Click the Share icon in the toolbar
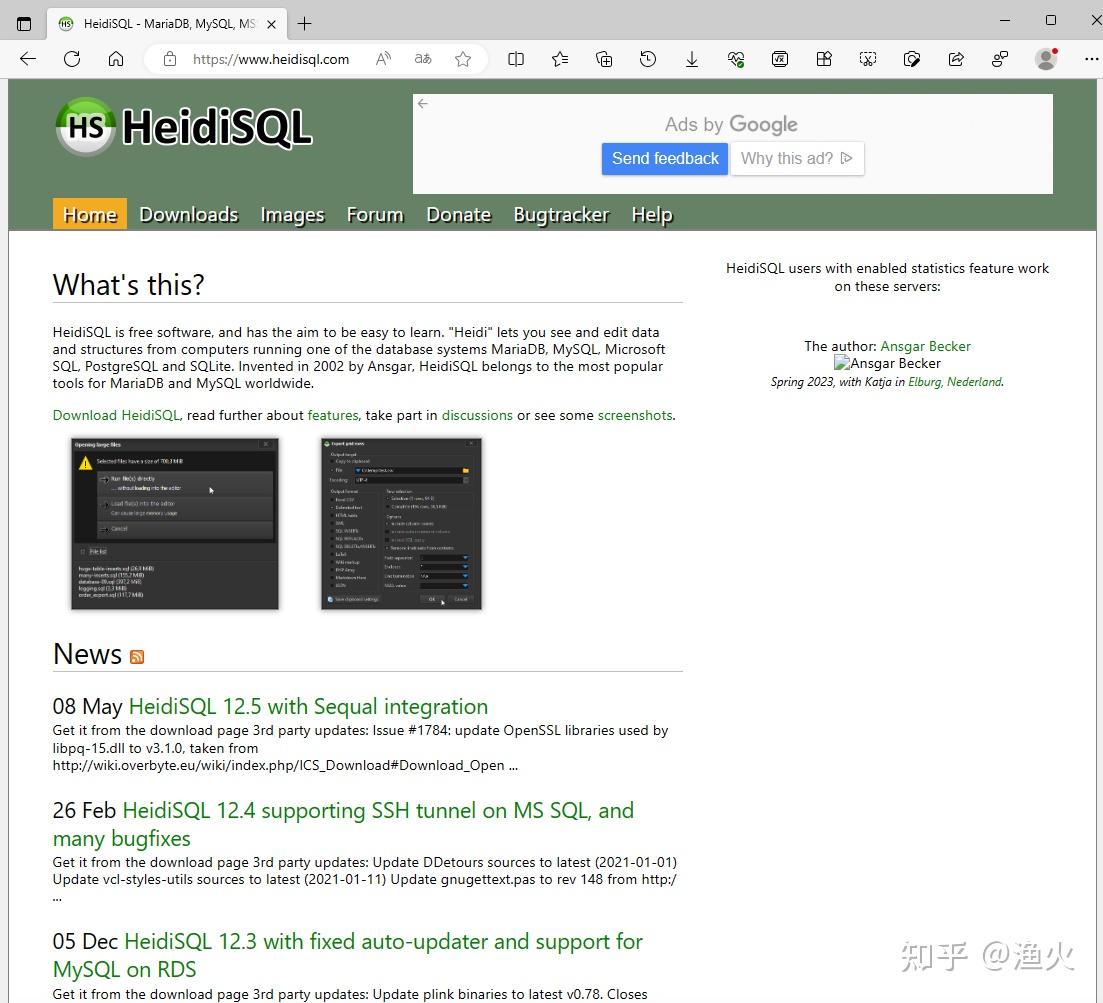This screenshot has width=1103, height=1003. pyautogui.click(x=955, y=59)
